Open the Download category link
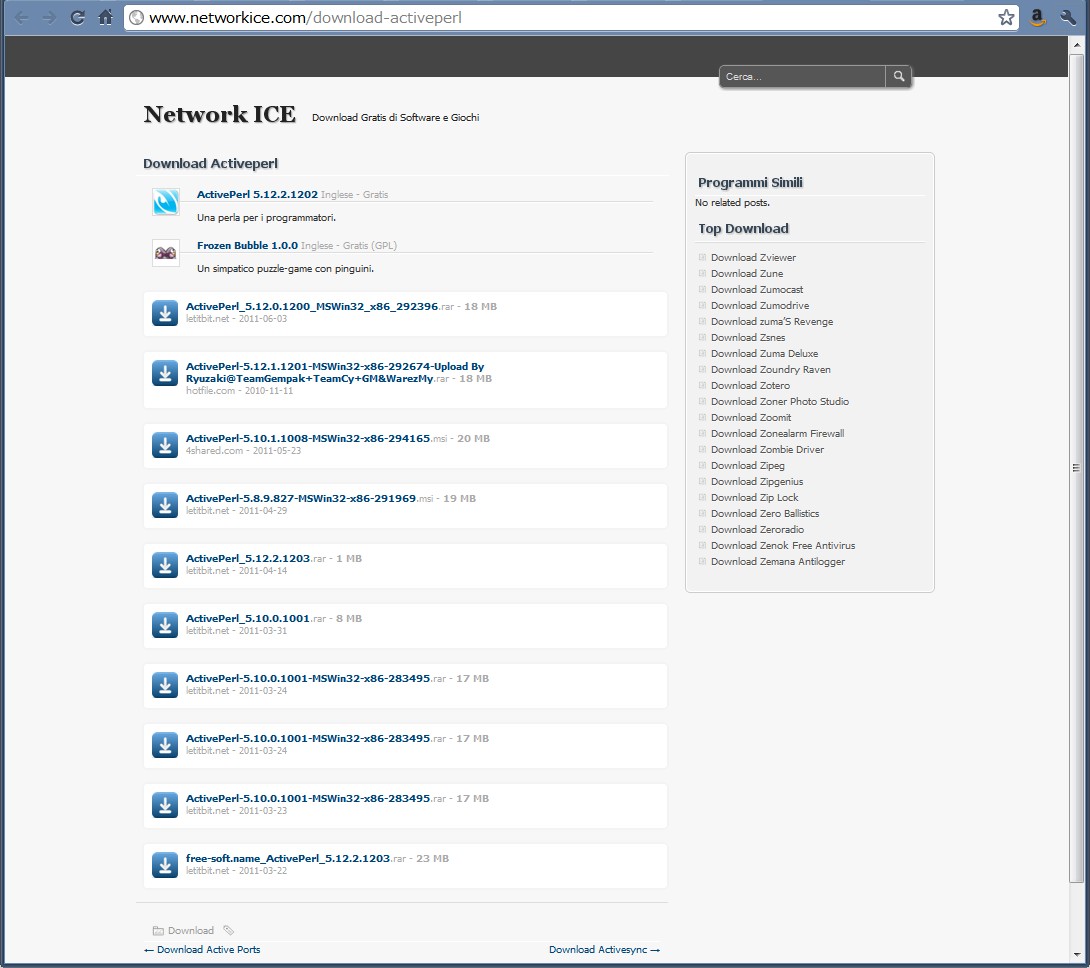 tap(190, 930)
